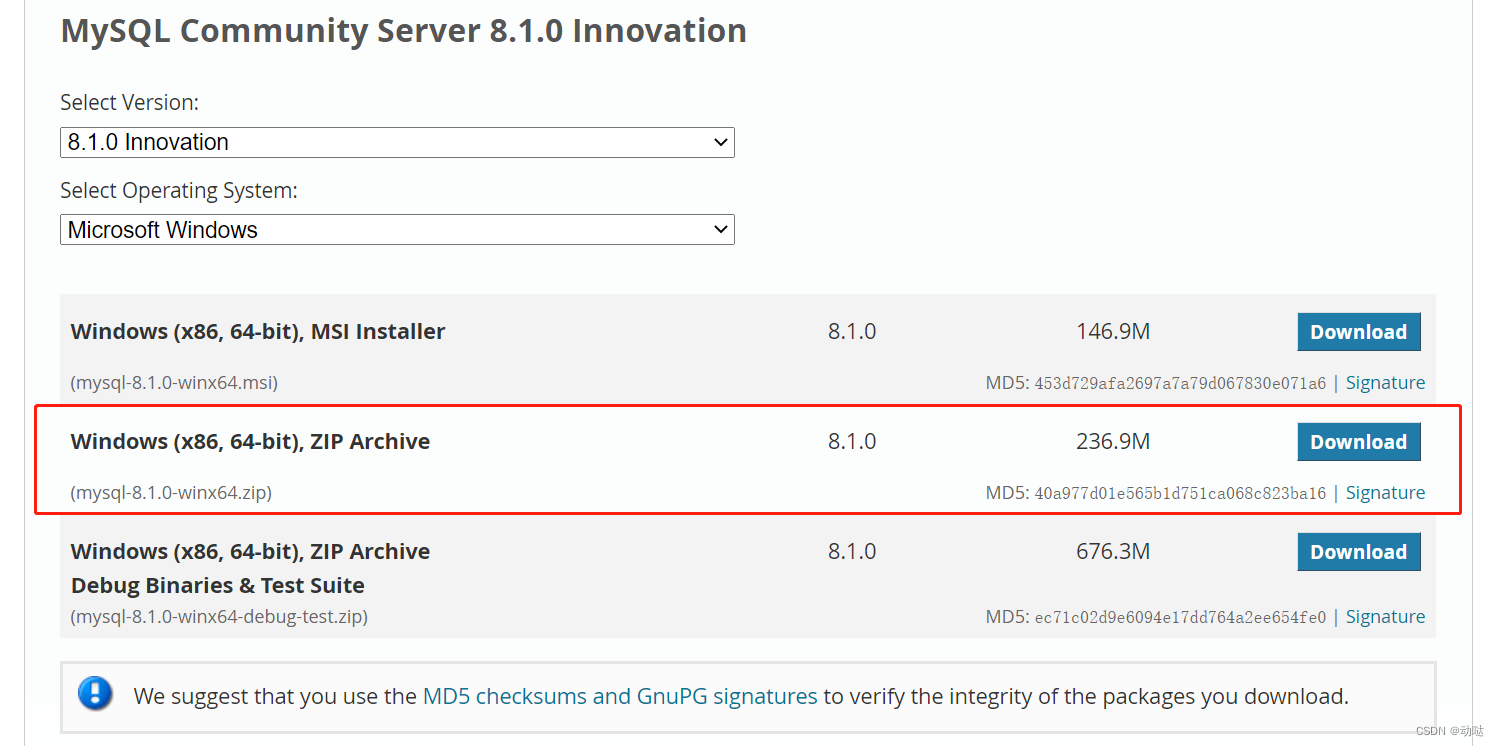The width and height of the screenshot is (1499, 746).
Task: Download the 236.9M ZIP Archive
Action: (x=1358, y=442)
